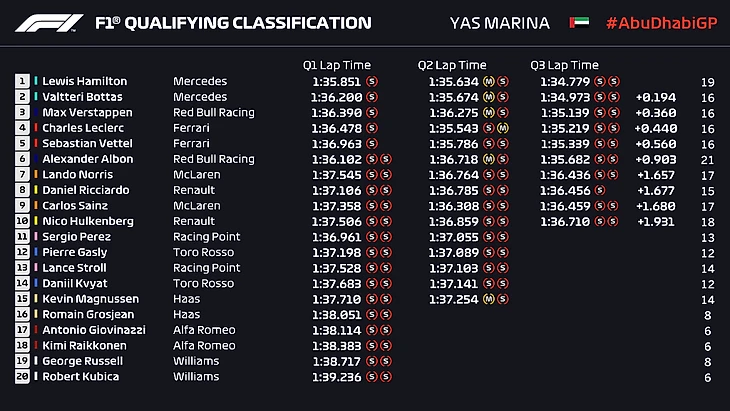Click Hamilton's Q1 soft tyre icon
Image resolution: width=730 pixels, height=411 pixels.
tap(372, 81)
